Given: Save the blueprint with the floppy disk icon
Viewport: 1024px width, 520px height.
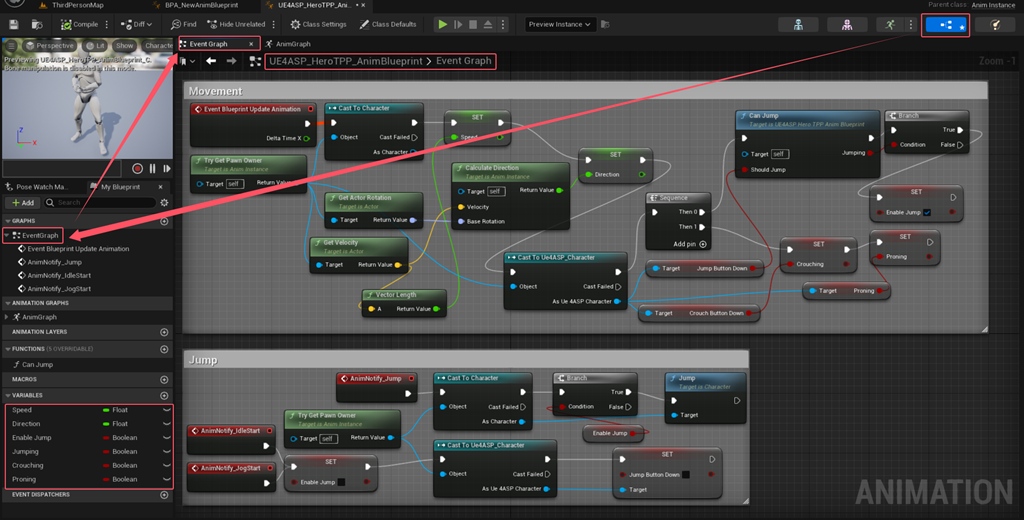Looking at the screenshot, I should click(14, 25).
